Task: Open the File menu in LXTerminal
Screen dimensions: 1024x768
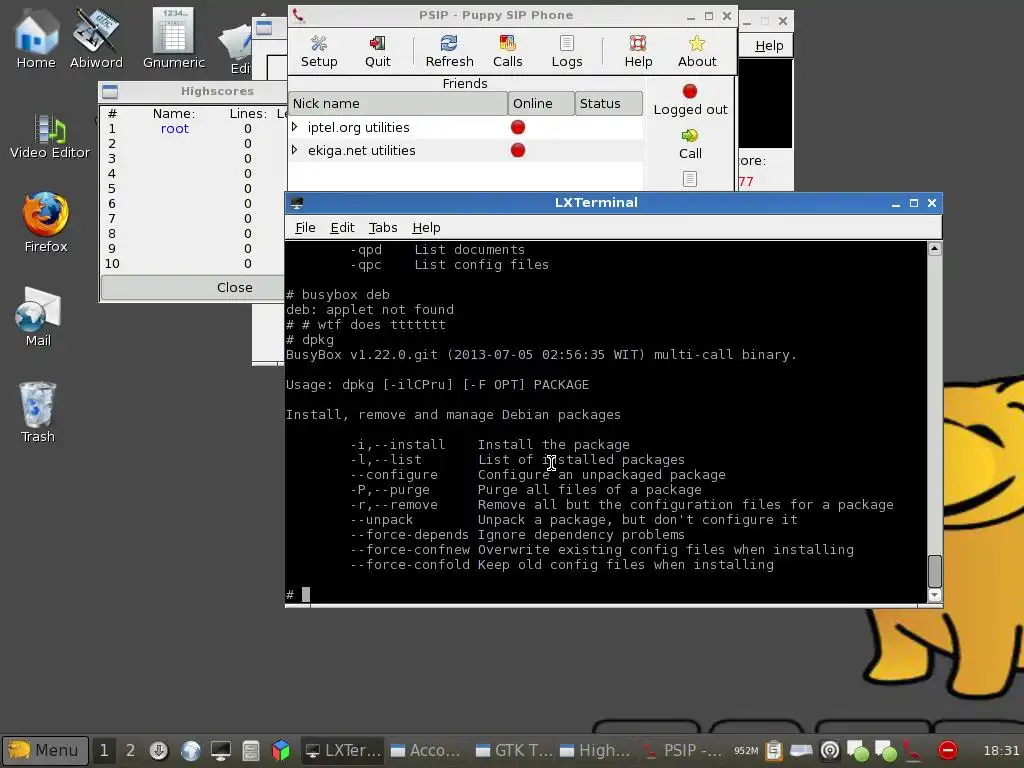Action: [305, 227]
